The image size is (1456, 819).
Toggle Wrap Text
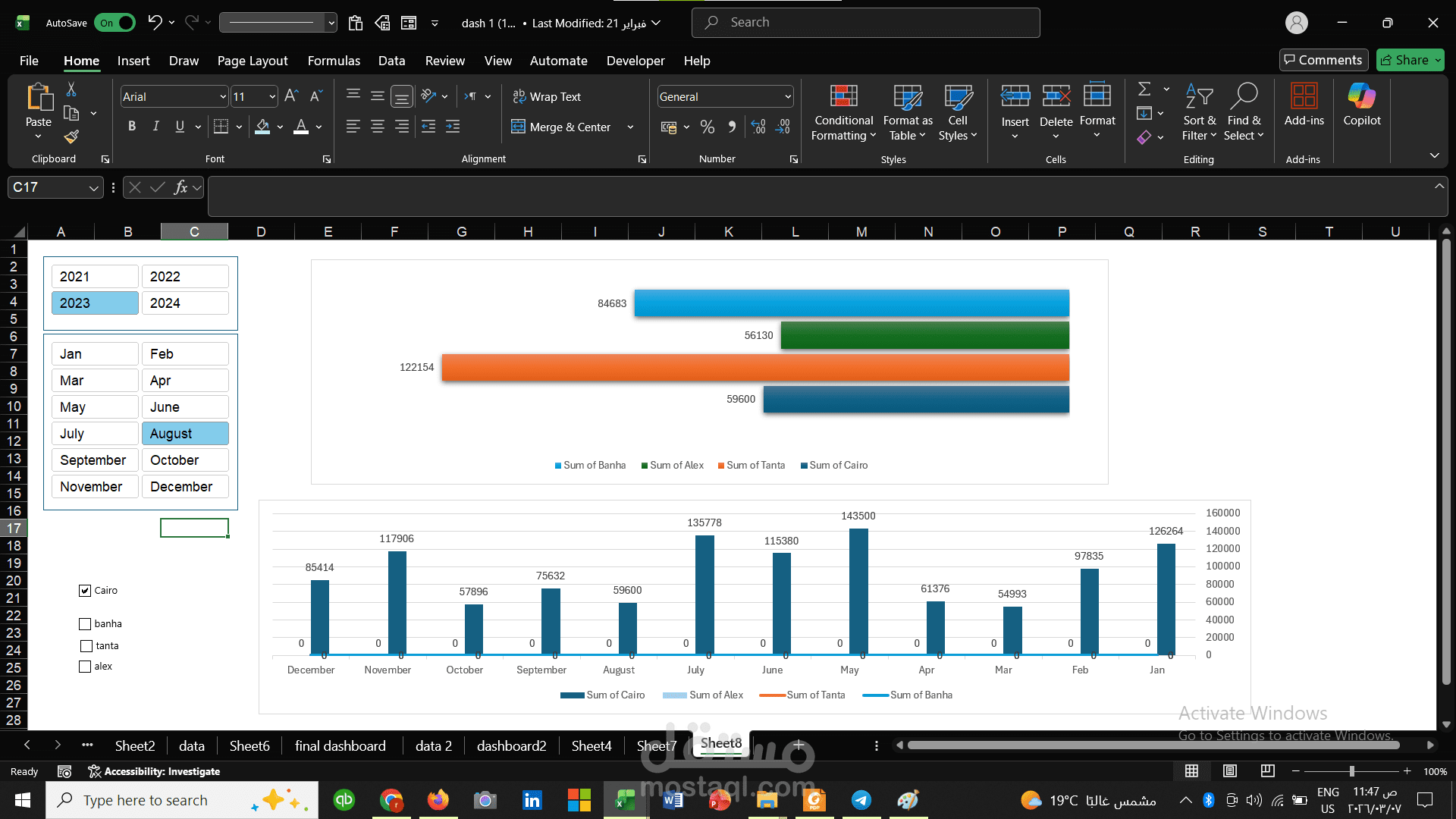[x=547, y=96]
